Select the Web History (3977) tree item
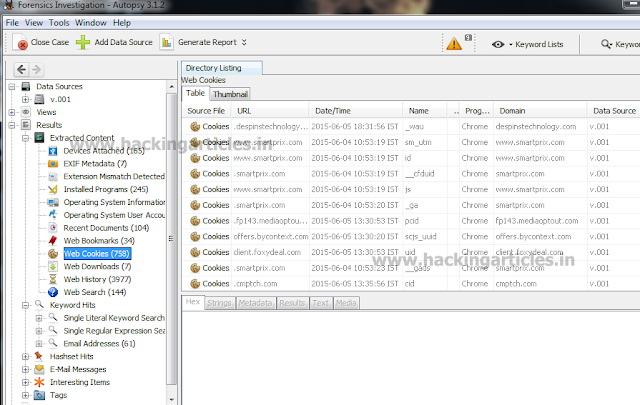This screenshot has height=405, width=640. click(97, 279)
